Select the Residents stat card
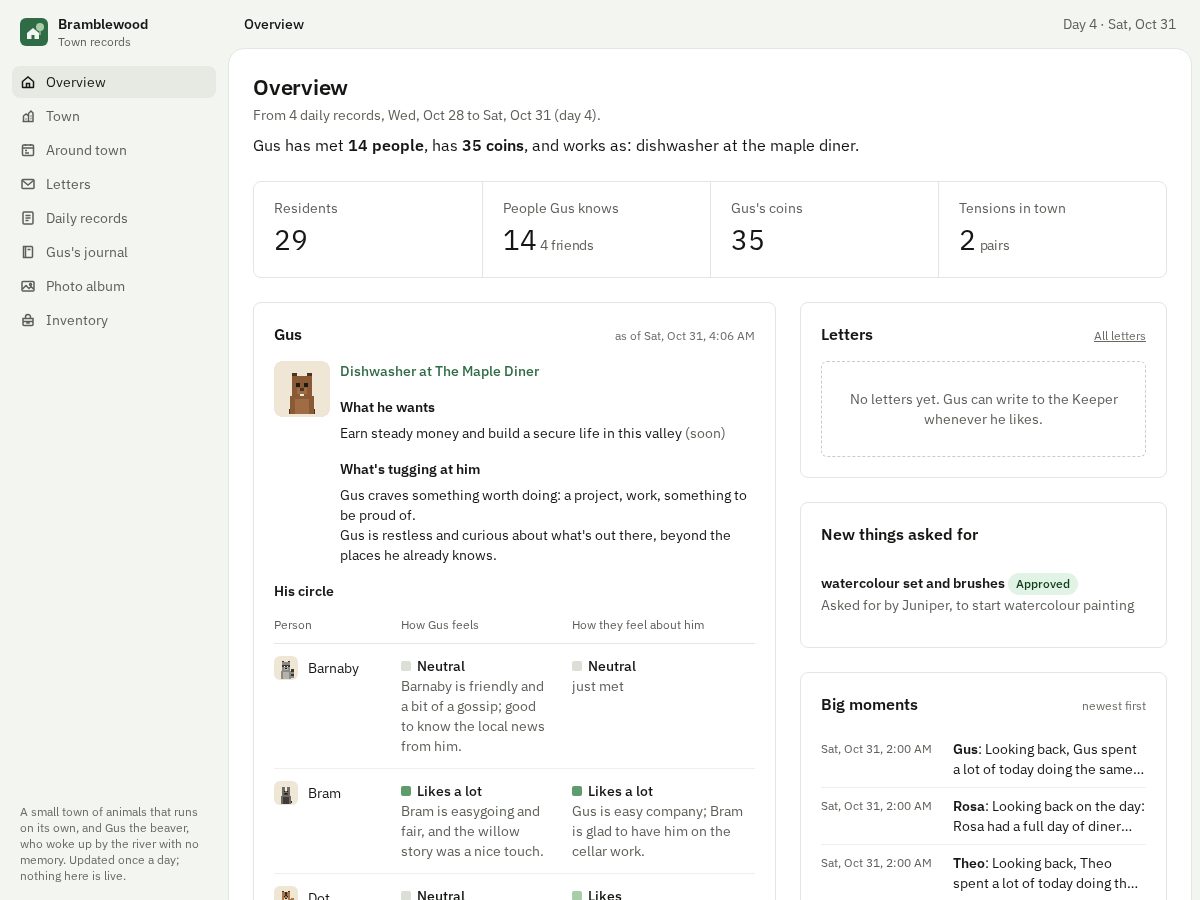The image size is (1200, 900). 368,229
